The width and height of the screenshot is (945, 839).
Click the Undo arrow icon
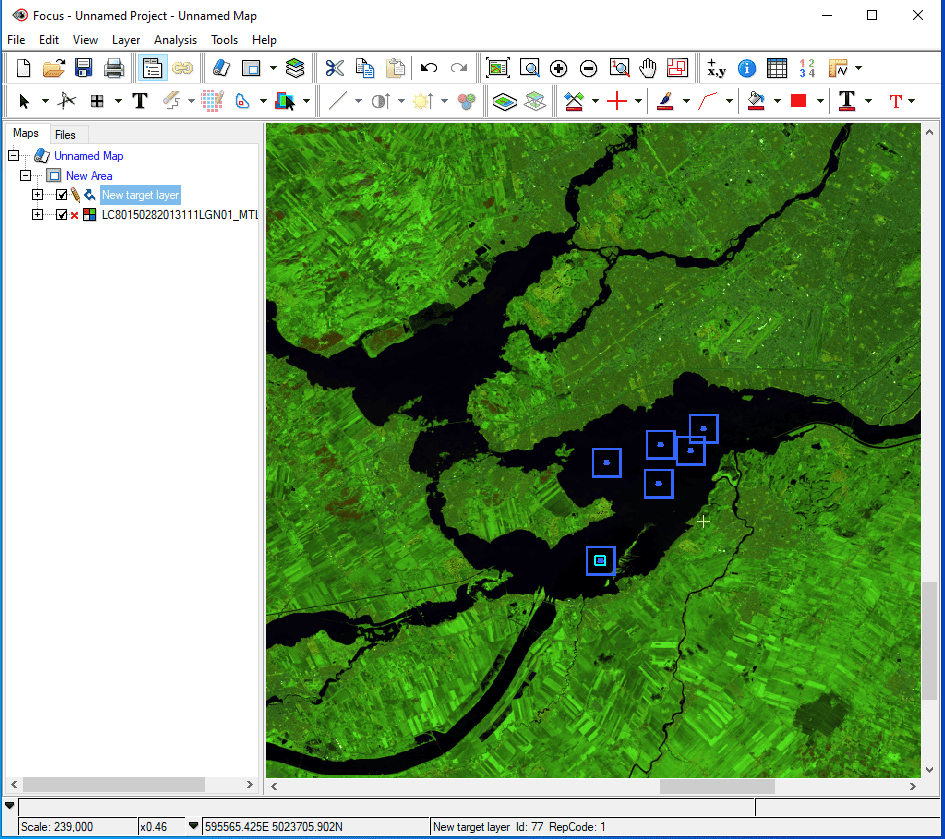[429, 68]
